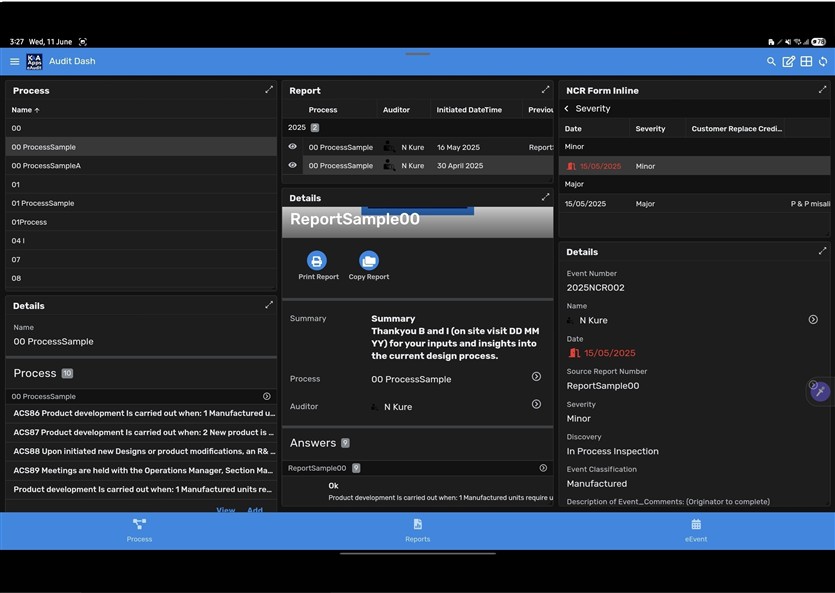
Task: Select the 01 ProcessSample row
Action: click(x=43, y=203)
